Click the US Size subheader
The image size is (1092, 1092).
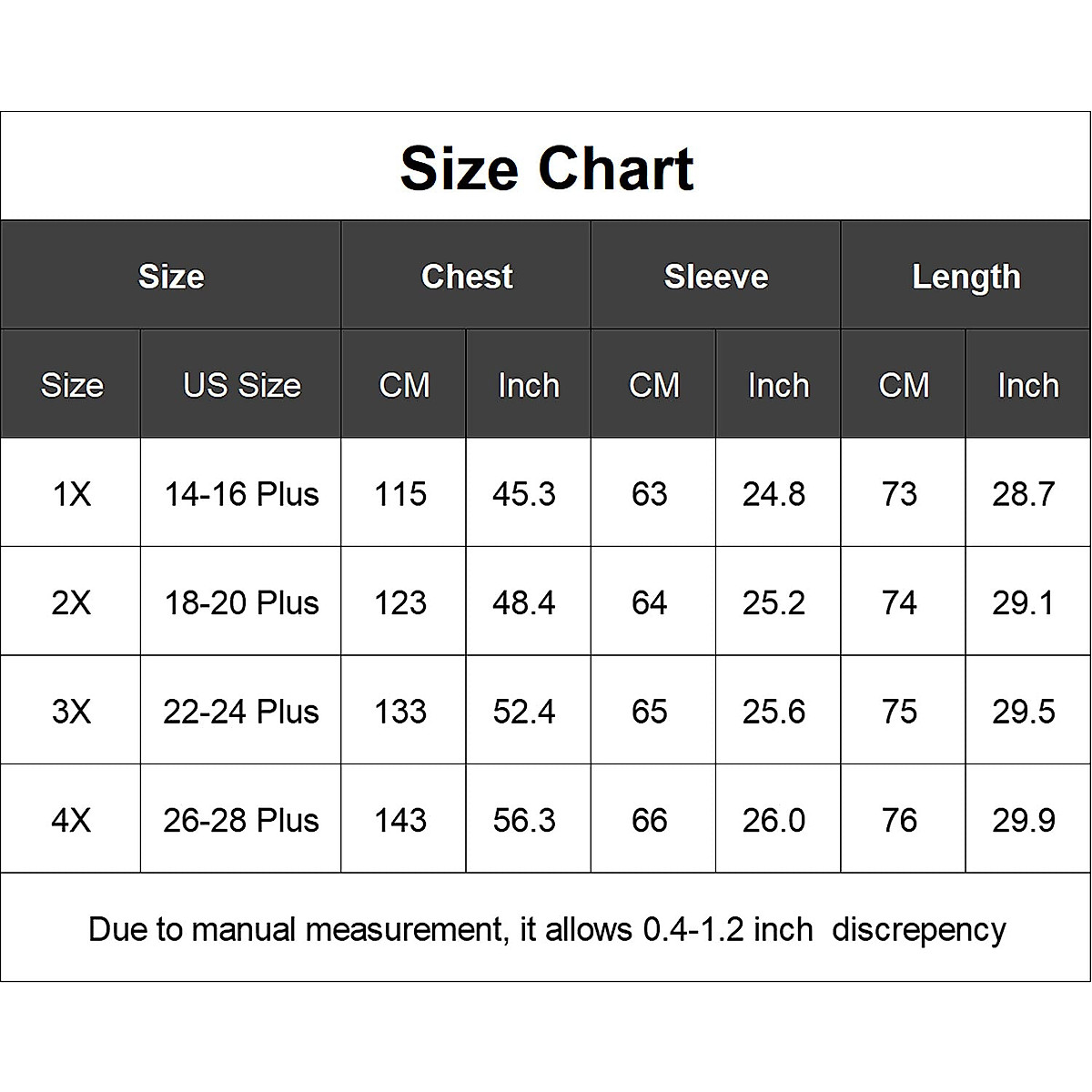241,385
